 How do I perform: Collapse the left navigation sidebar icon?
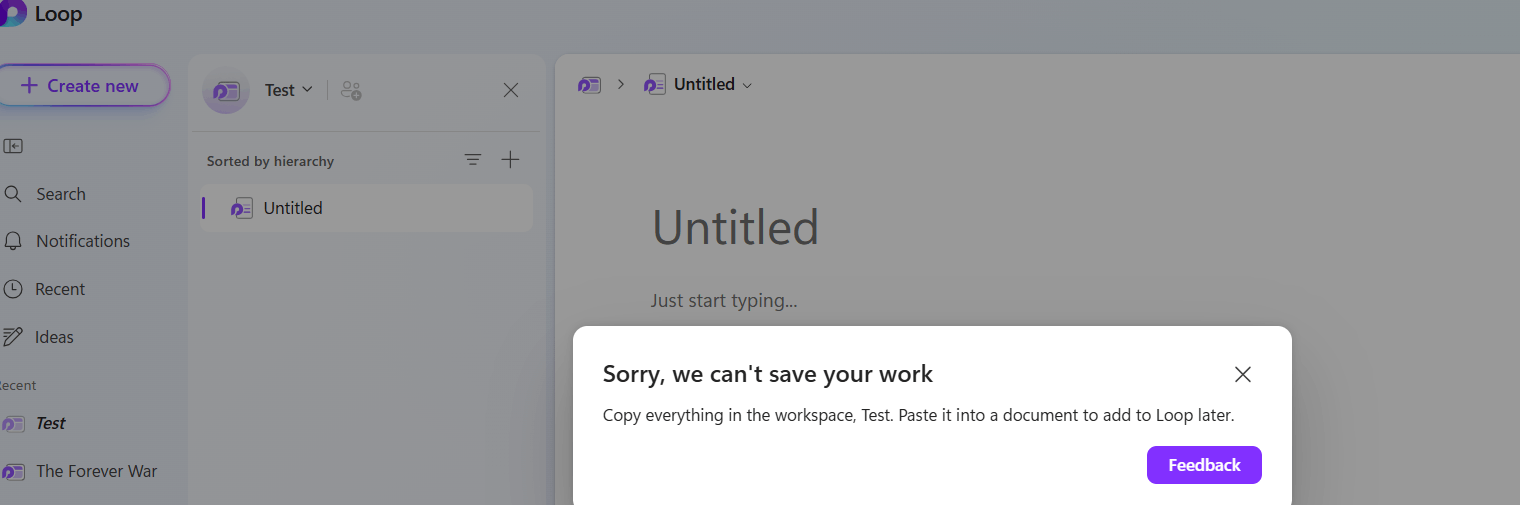13,146
